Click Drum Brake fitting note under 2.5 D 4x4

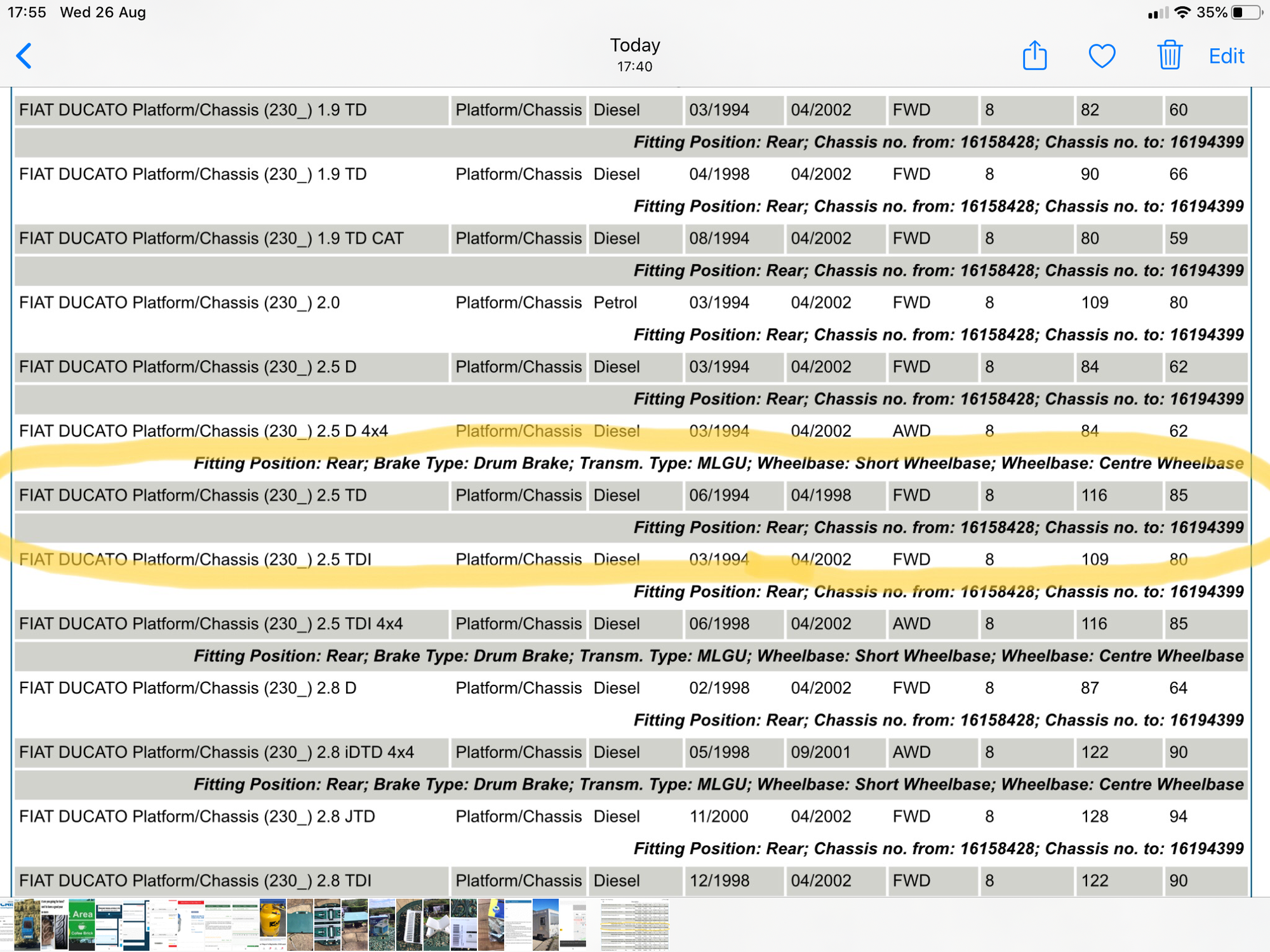(719, 463)
